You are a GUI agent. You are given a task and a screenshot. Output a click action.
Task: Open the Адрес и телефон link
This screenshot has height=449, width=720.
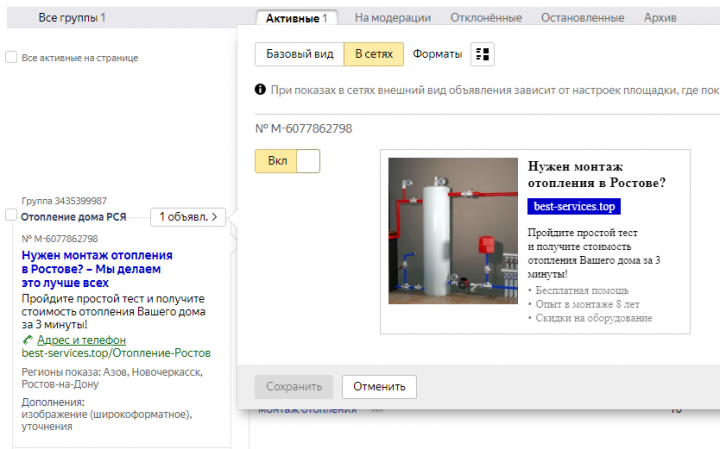pos(81,340)
